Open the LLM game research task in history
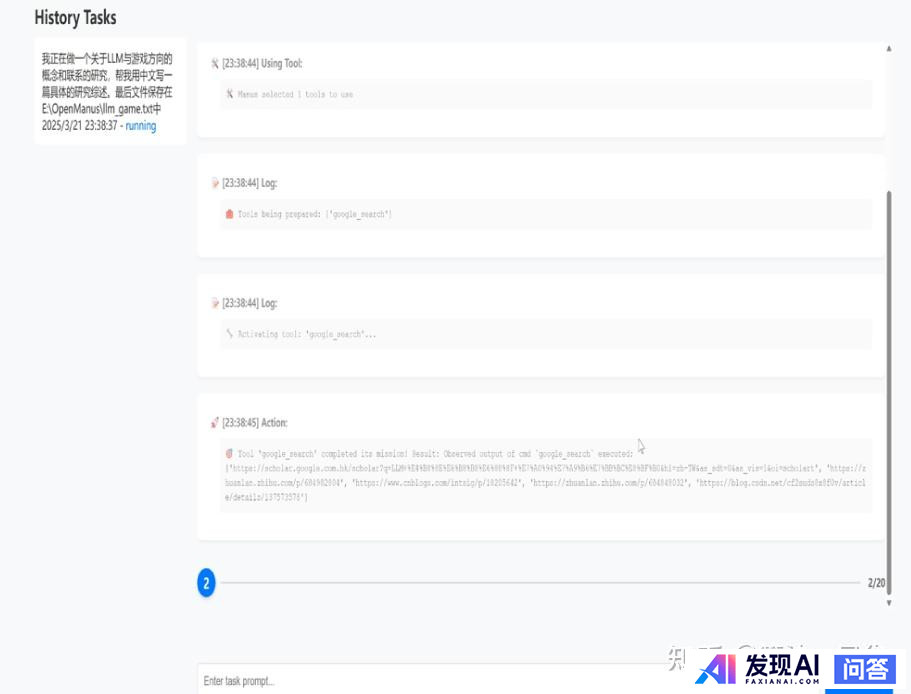Screen dimensions: 911x694 point(110,92)
